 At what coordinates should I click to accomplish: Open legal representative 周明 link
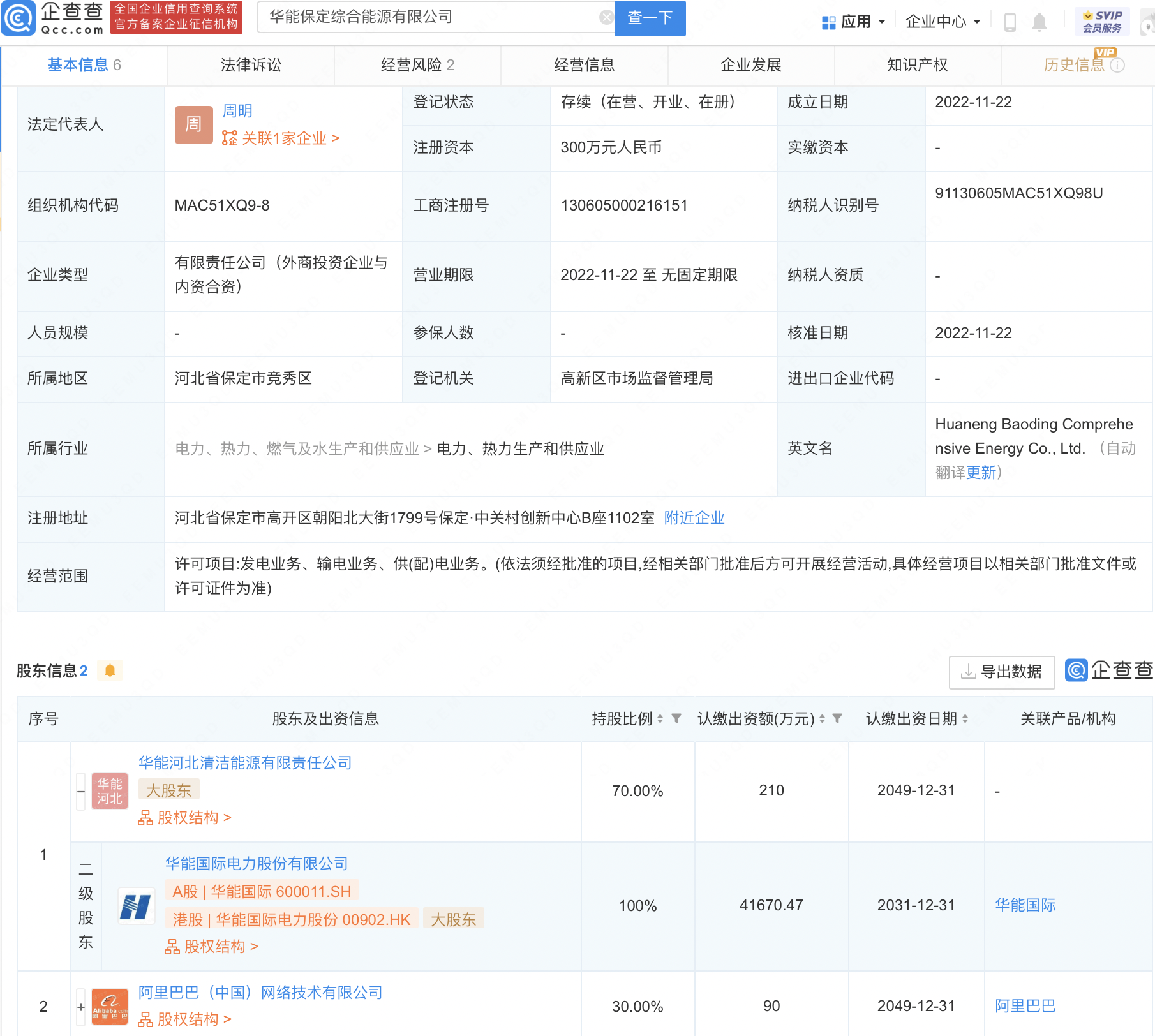click(x=237, y=111)
